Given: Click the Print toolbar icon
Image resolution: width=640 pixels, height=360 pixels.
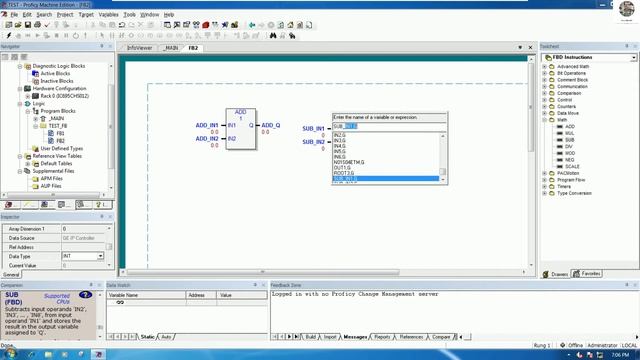Looking at the screenshot, I should click(x=38, y=25).
